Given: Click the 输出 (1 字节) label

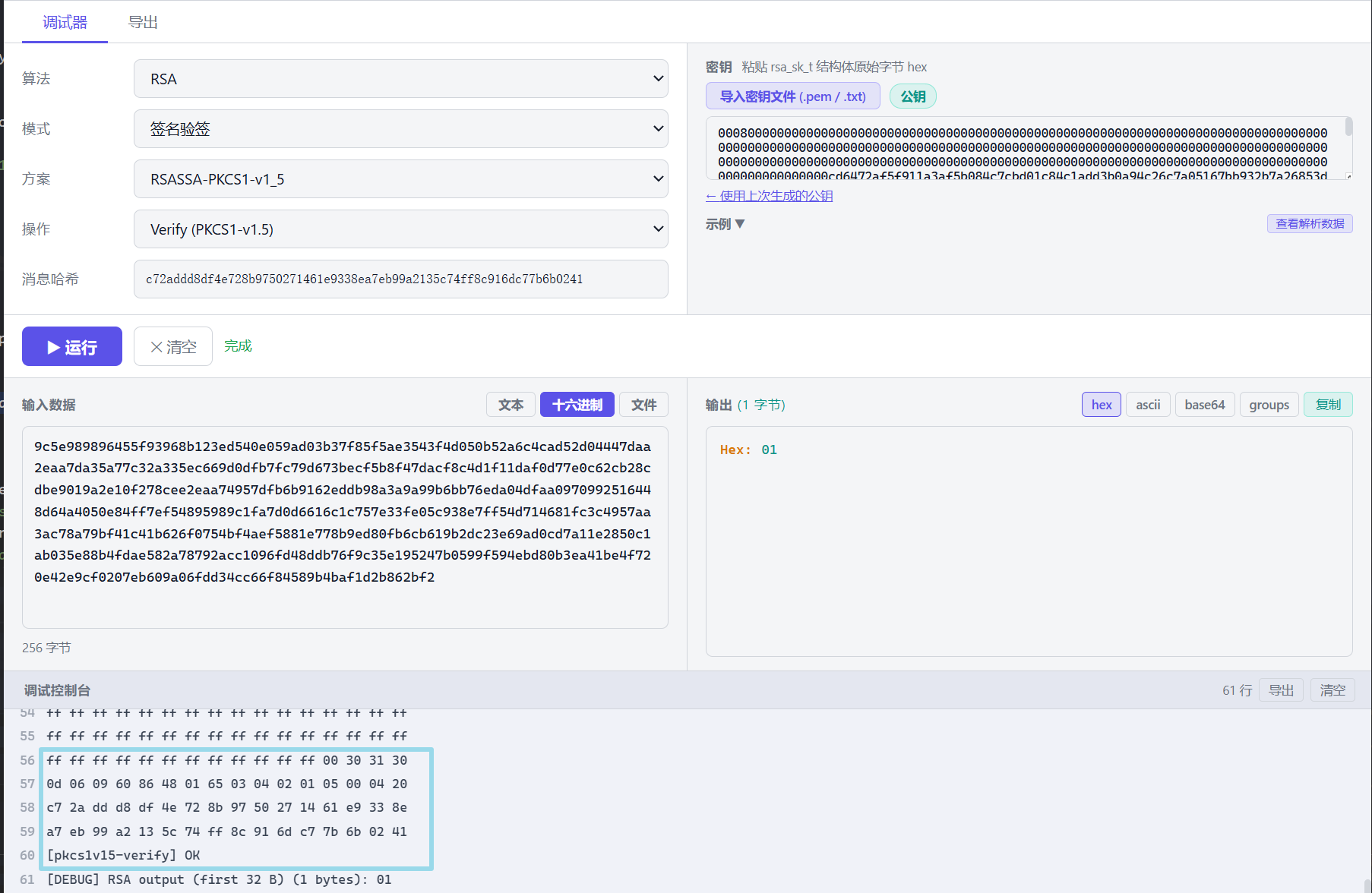Looking at the screenshot, I should point(745,405).
